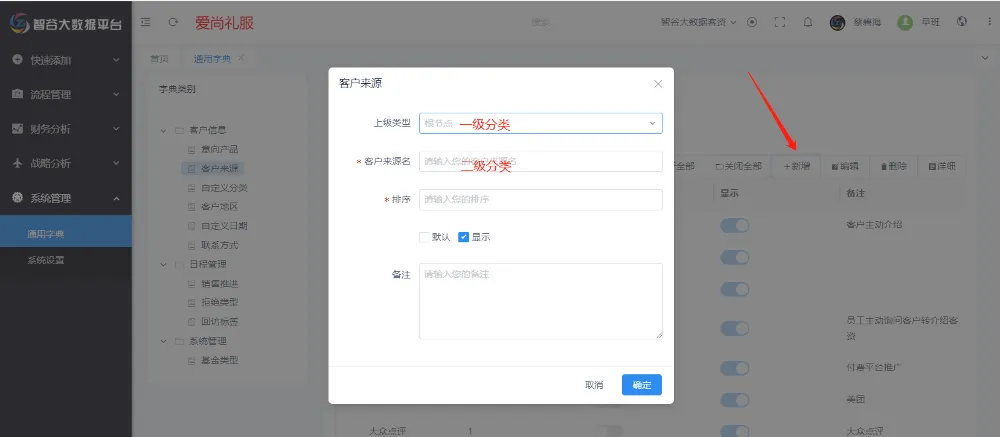Toggle display switch for 客户主动介绍 row
This screenshot has width=1000, height=437.
pyautogui.click(x=734, y=226)
